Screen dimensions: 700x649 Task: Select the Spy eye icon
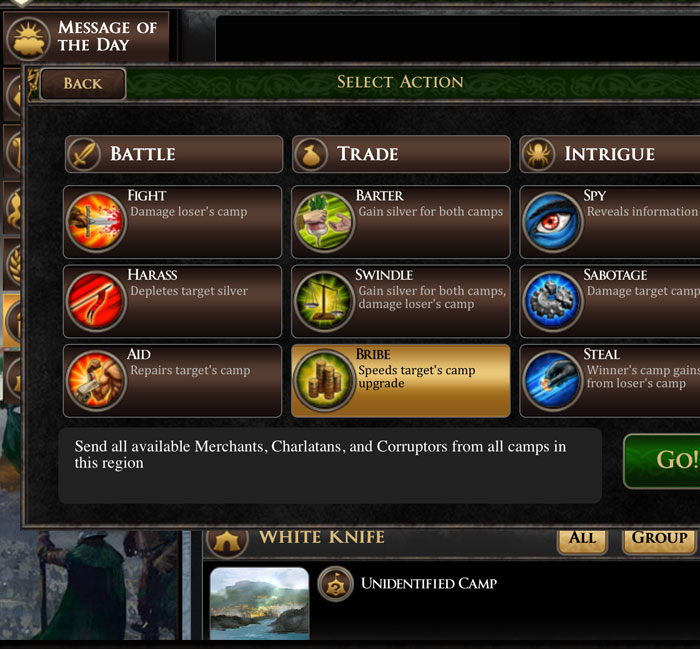(x=552, y=221)
